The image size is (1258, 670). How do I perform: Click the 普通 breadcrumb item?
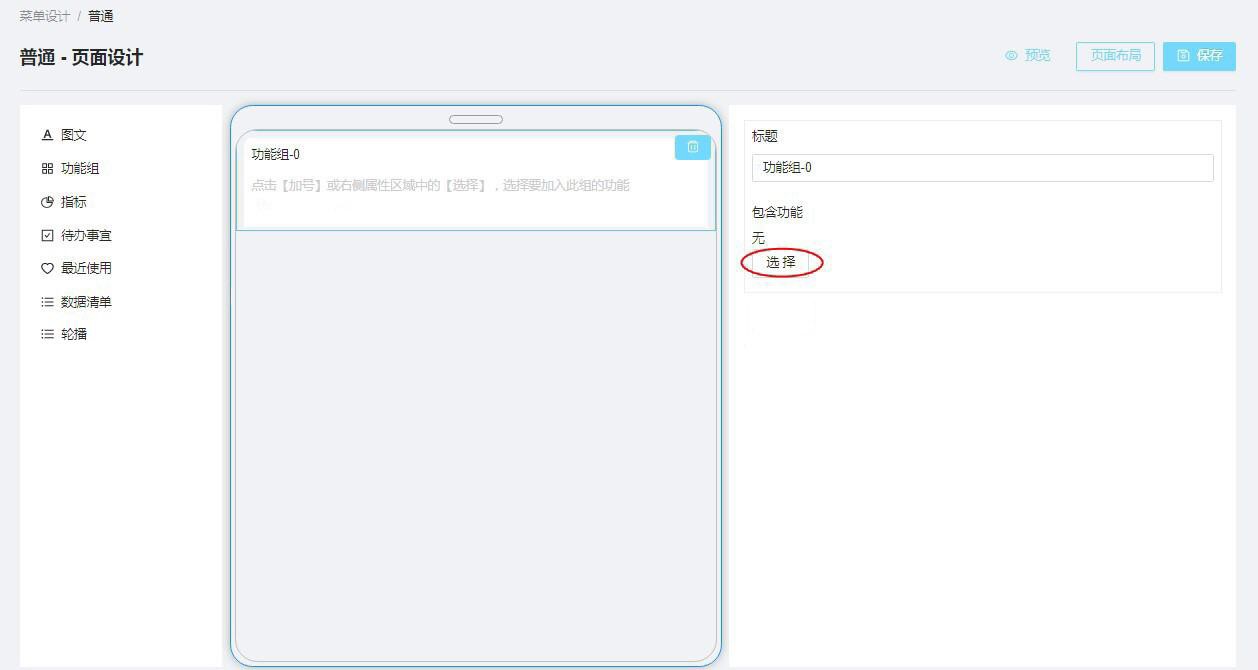(x=101, y=17)
